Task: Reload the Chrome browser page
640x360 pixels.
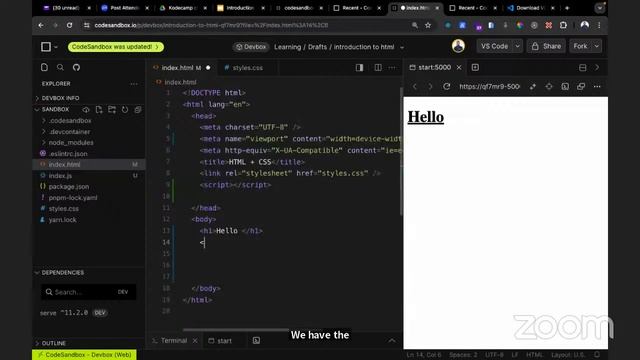Action: pyautogui.click(x=69, y=25)
